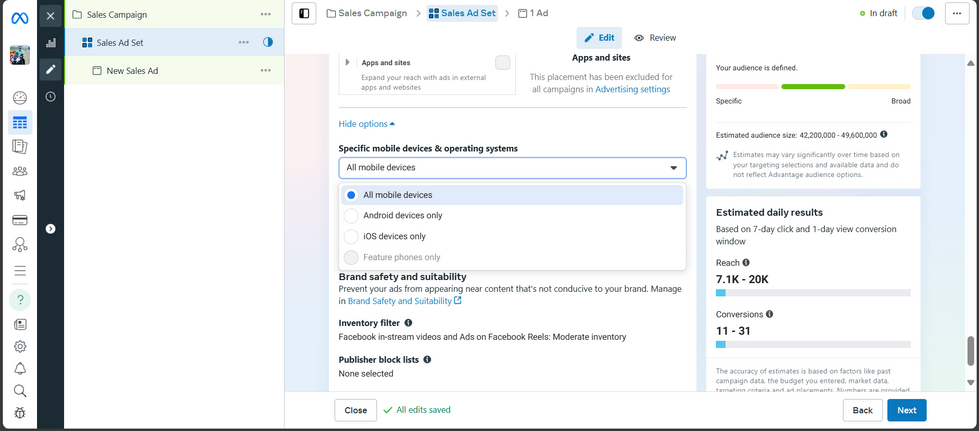979x431 pixels.
Task: Open Billing card icon
Action: click(x=20, y=220)
